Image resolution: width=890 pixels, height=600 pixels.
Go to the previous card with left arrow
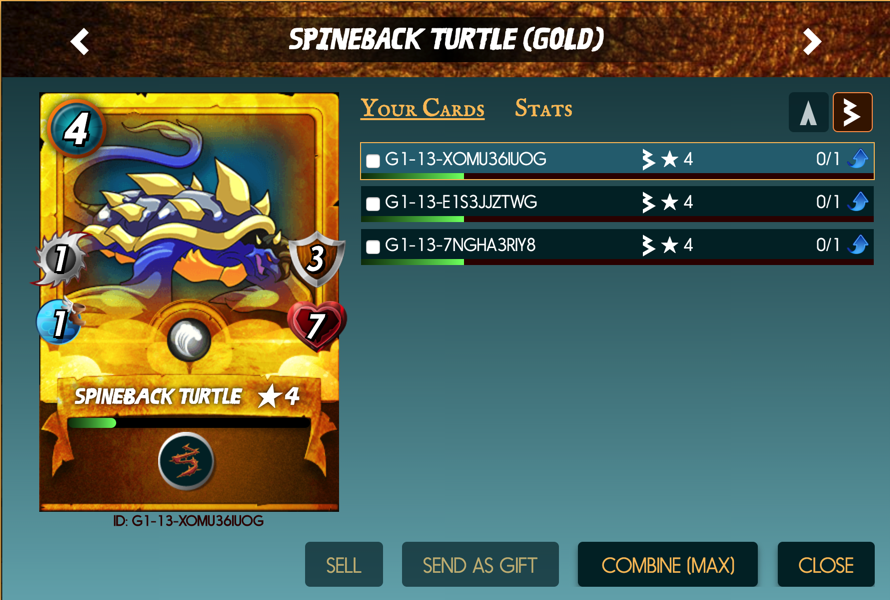click(x=79, y=41)
